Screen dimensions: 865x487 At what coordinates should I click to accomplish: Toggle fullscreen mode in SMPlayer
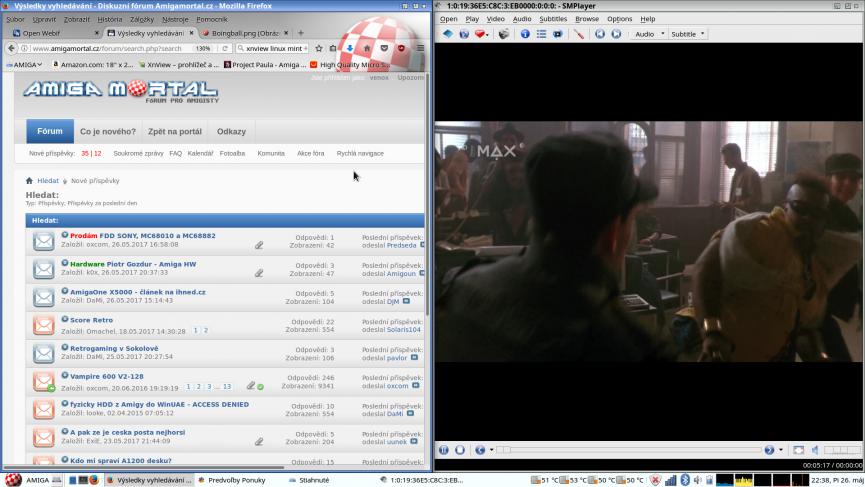[x=798, y=450]
